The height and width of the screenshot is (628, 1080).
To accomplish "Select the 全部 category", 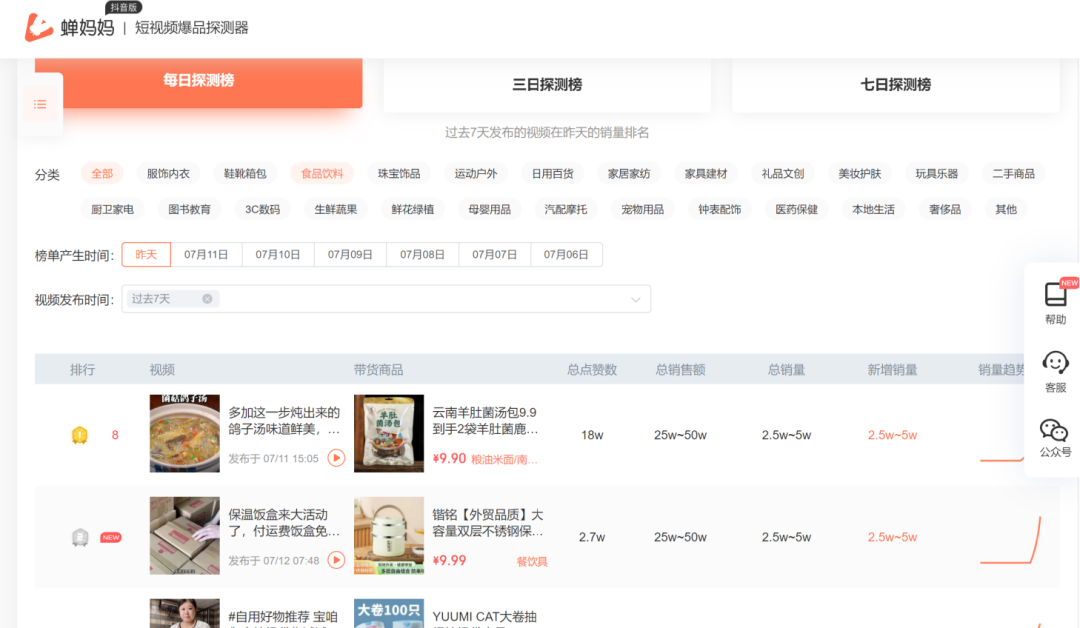I will tap(102, 174).
